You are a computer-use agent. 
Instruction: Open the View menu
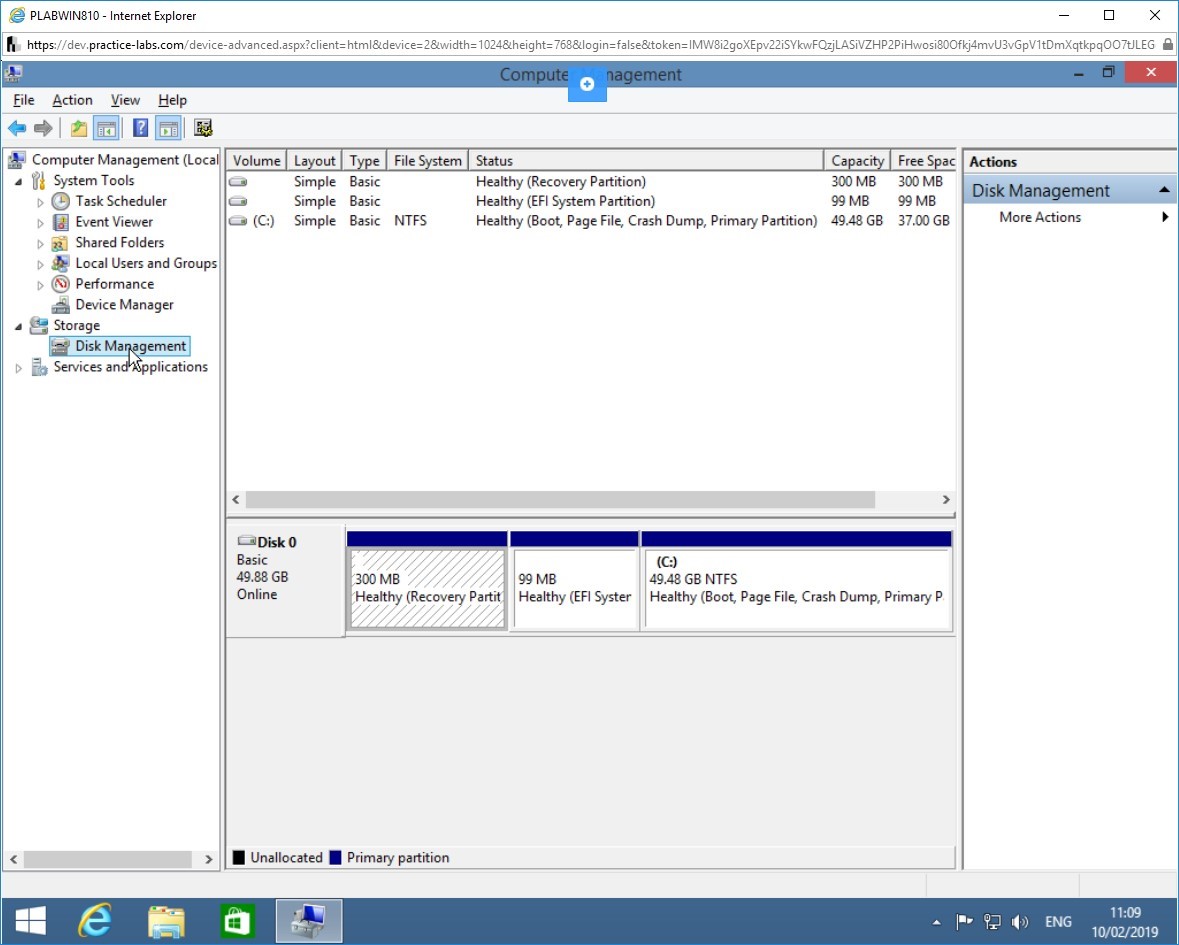pos(125,100)
